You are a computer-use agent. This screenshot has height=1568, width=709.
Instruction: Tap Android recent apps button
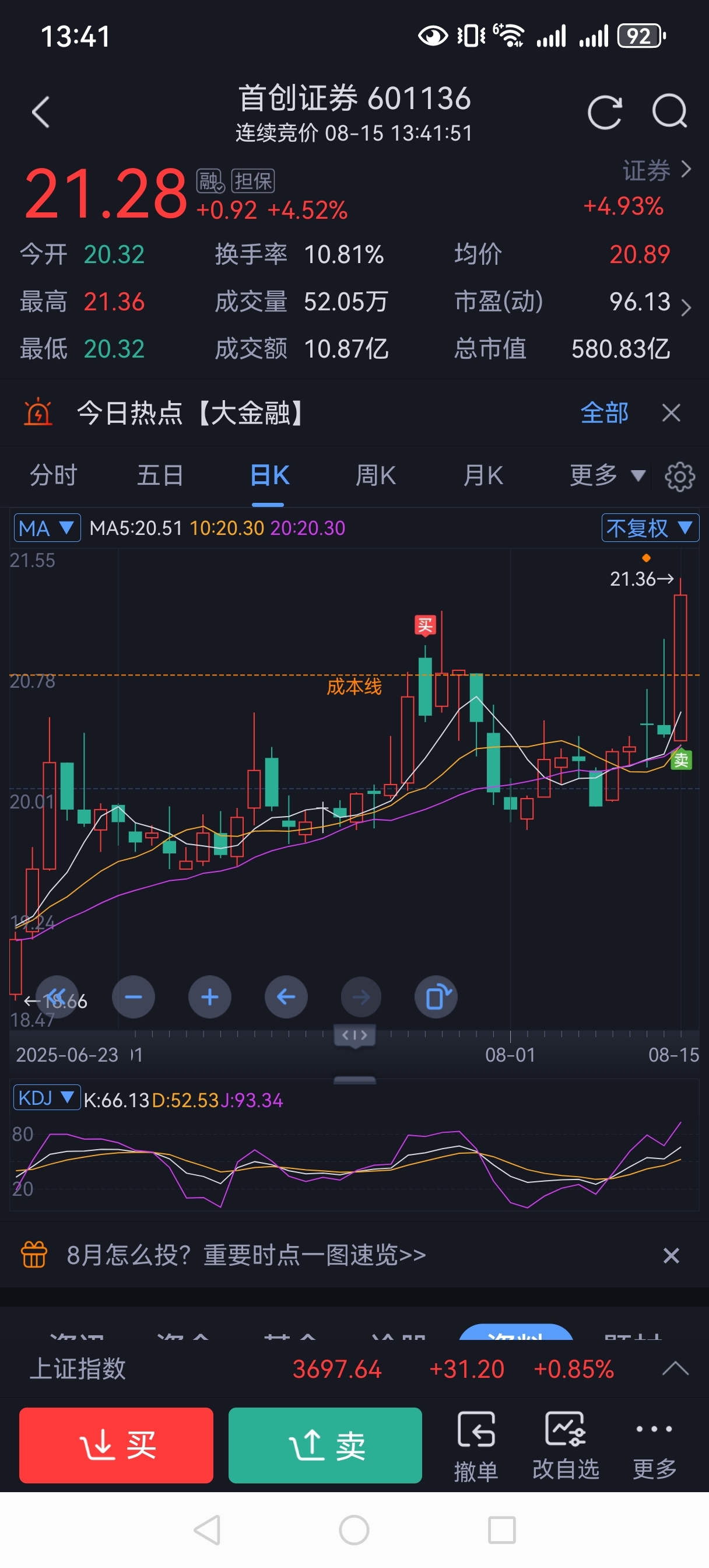(501, 1529)
